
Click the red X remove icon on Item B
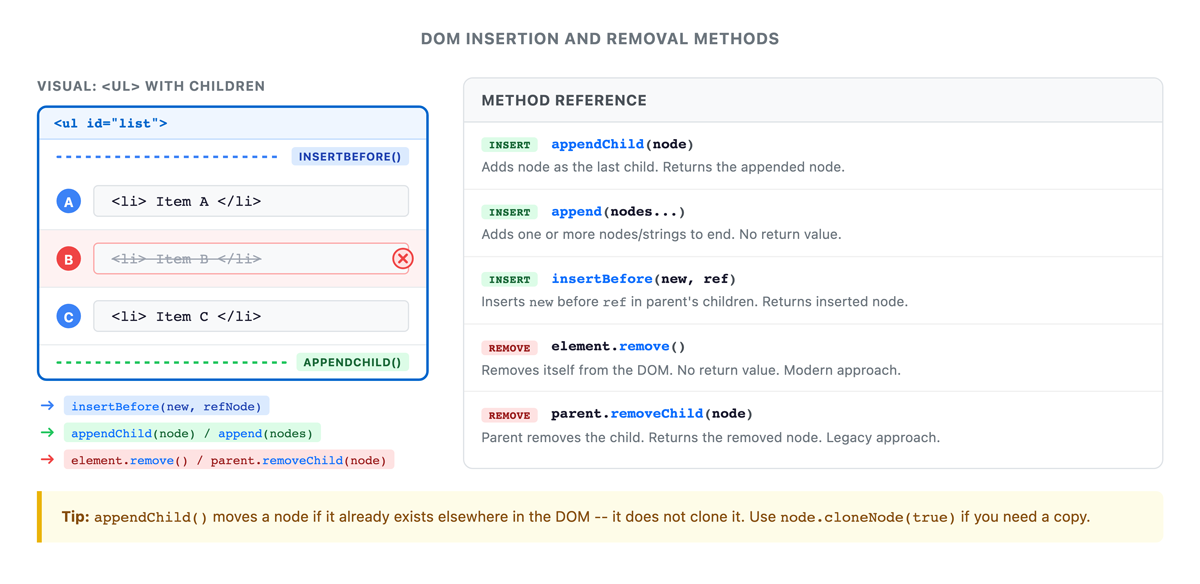(402, 259)
